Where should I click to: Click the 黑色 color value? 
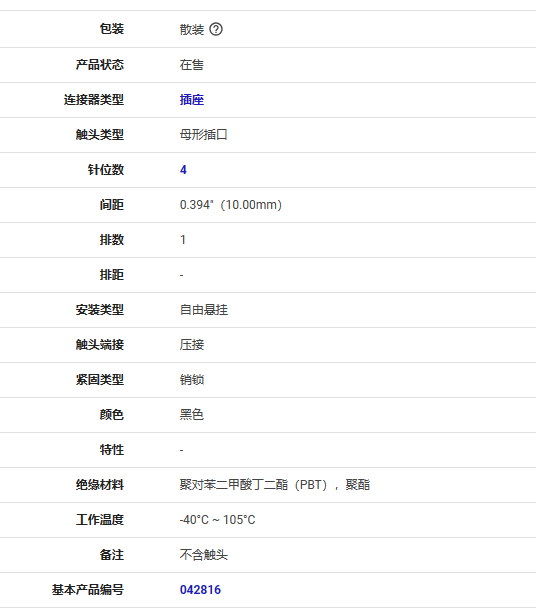(192, 415)
